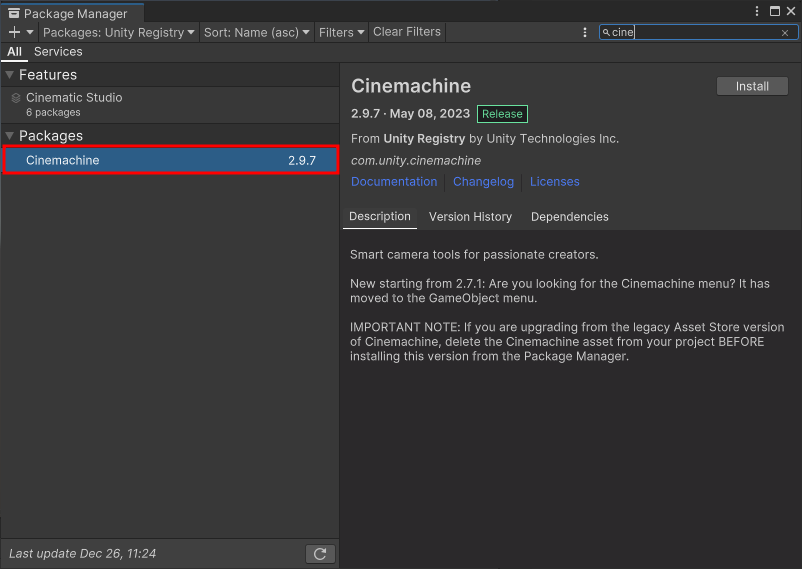The width and height of the screenshot is (802, 569).
Task: Open the toolbar more options kebab menu
Action: 585,32
